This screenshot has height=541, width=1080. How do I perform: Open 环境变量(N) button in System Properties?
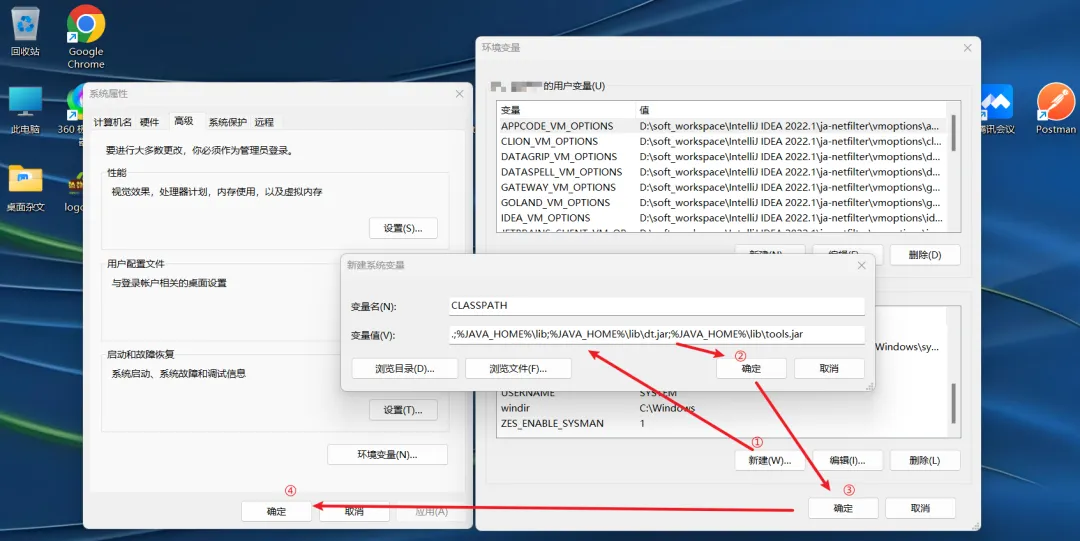pyautogui.click(x=387, y=455)
